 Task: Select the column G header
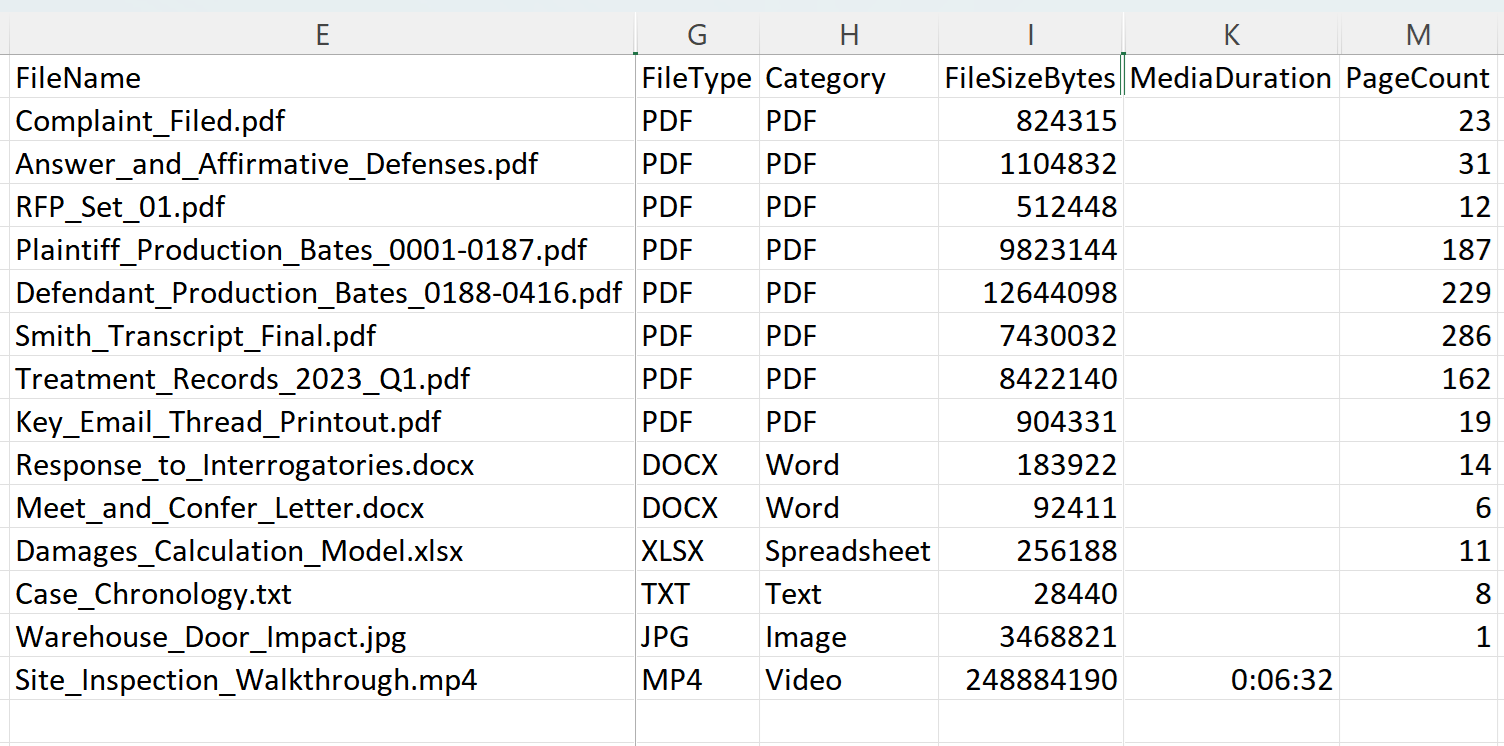696,34
